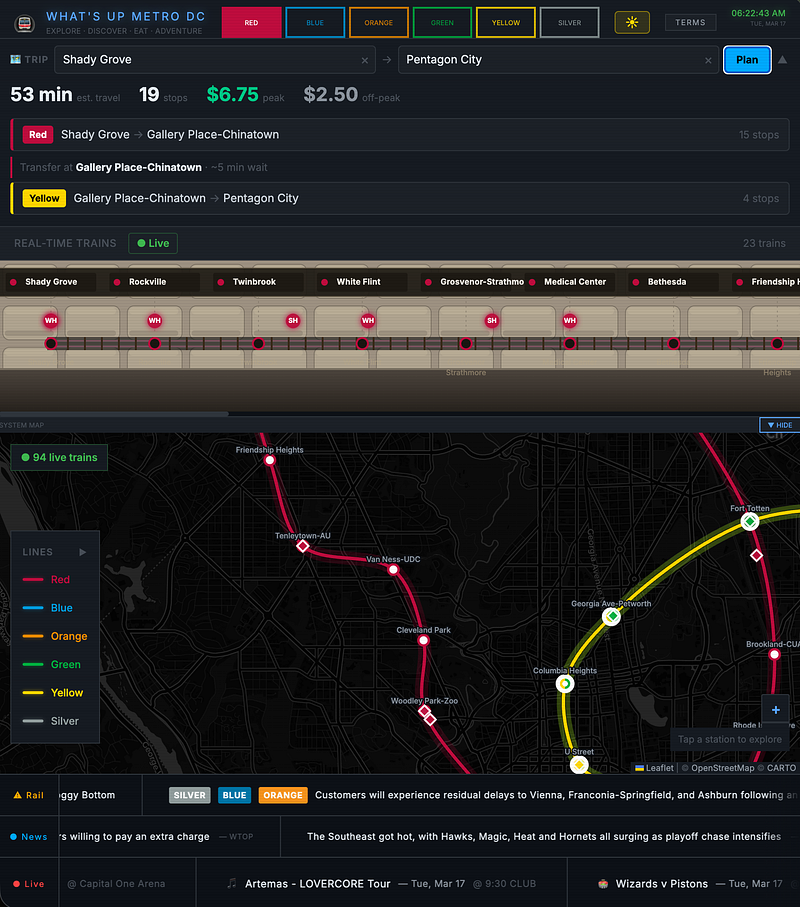This screenshot has width=800, height=907.
Task: Toggle Yellow line in the legend
Action: click(53, 693)
